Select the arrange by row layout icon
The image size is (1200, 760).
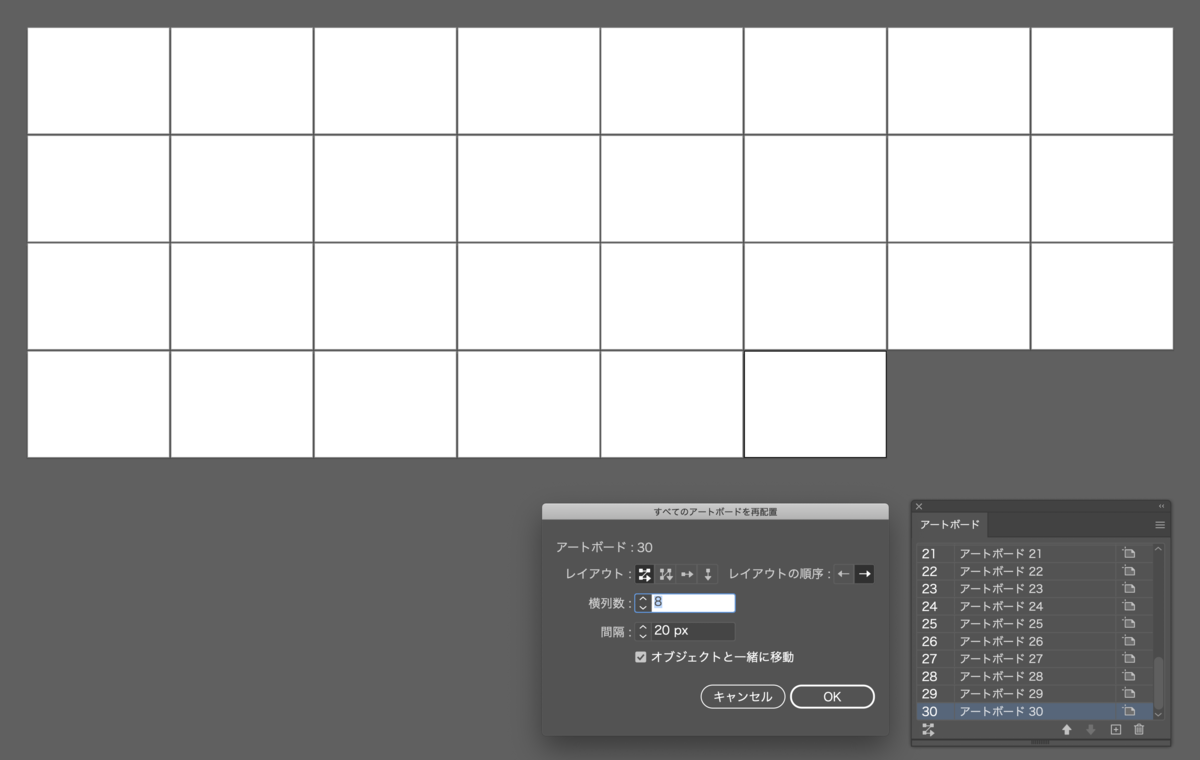pos(687,574)
